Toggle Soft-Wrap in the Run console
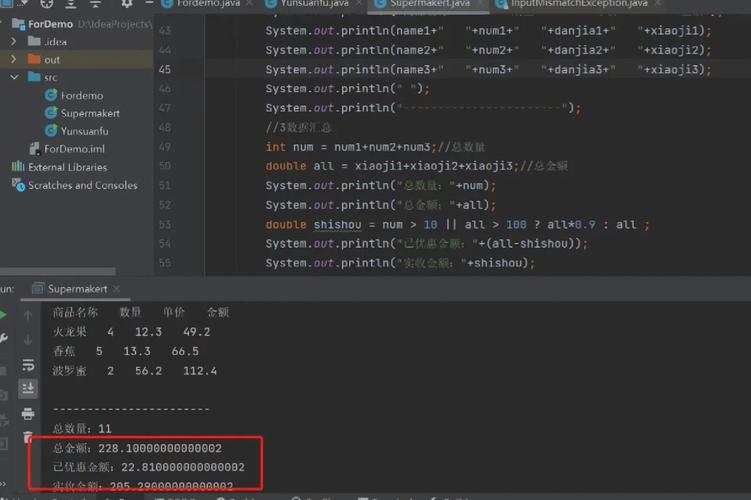Screen dimensions: 751x500 28,364
